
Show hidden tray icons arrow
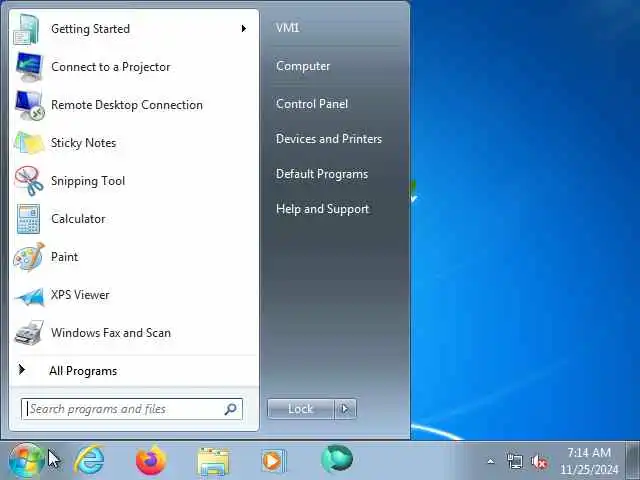pos(491,462)
